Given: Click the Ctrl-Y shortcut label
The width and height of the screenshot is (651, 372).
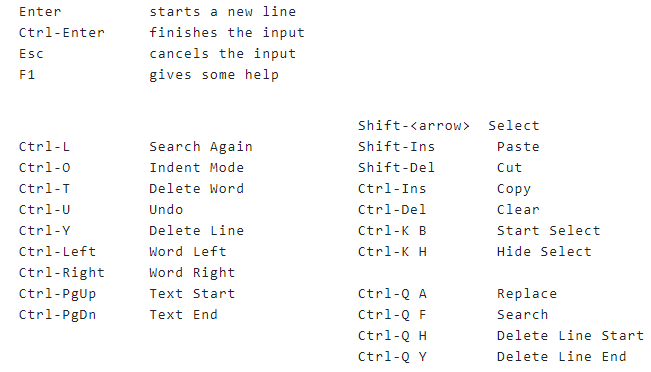Looking at the screenshot, I should coord(44,230).
